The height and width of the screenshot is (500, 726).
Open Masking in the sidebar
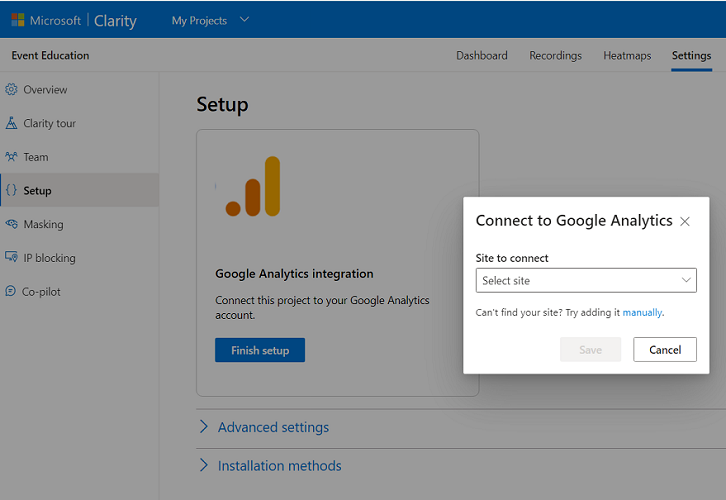coord(80,224)
